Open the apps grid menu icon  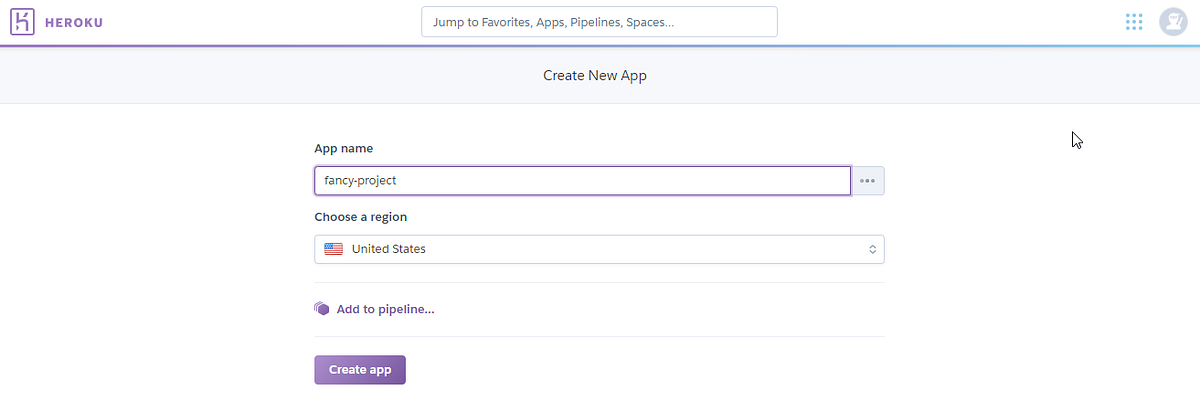pos(1134,22)
